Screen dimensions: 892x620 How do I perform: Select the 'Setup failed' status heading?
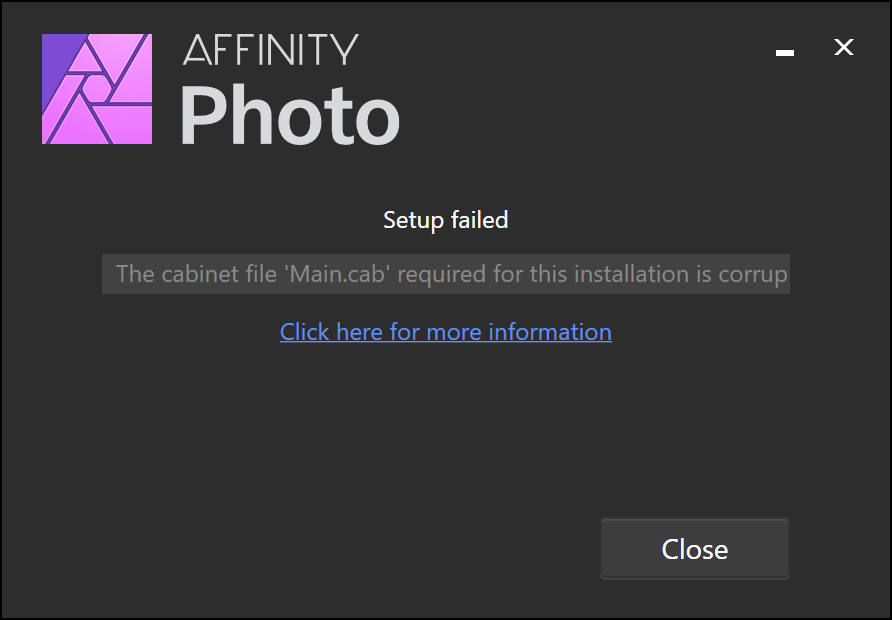(445, 220)
